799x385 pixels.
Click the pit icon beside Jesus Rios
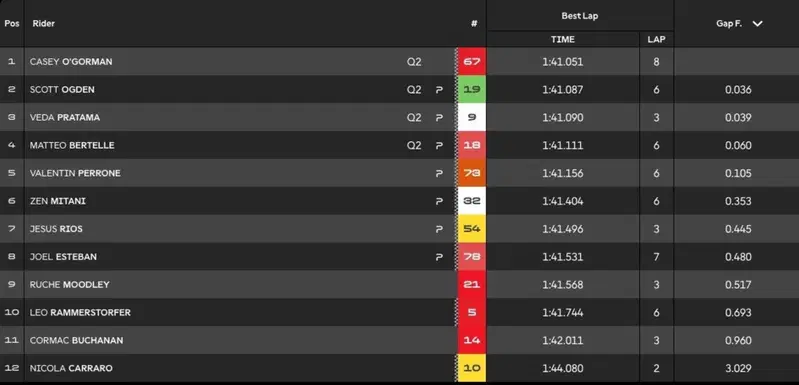(439, 229)
